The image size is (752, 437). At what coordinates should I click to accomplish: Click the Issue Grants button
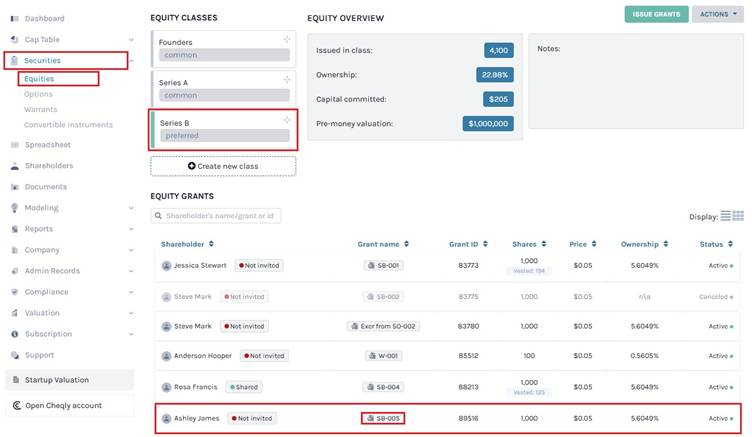point(656,14)
